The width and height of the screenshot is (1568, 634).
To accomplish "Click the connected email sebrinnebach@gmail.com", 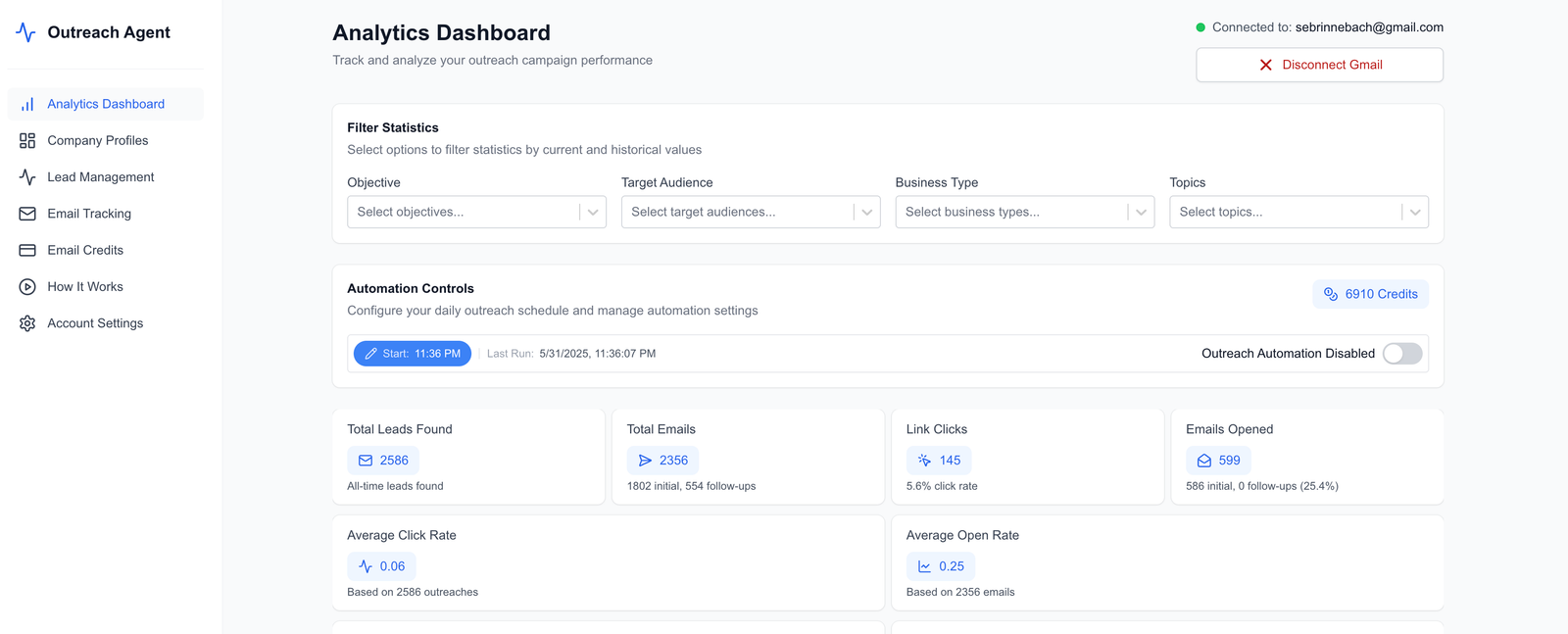I will (x=1369, y=27).
